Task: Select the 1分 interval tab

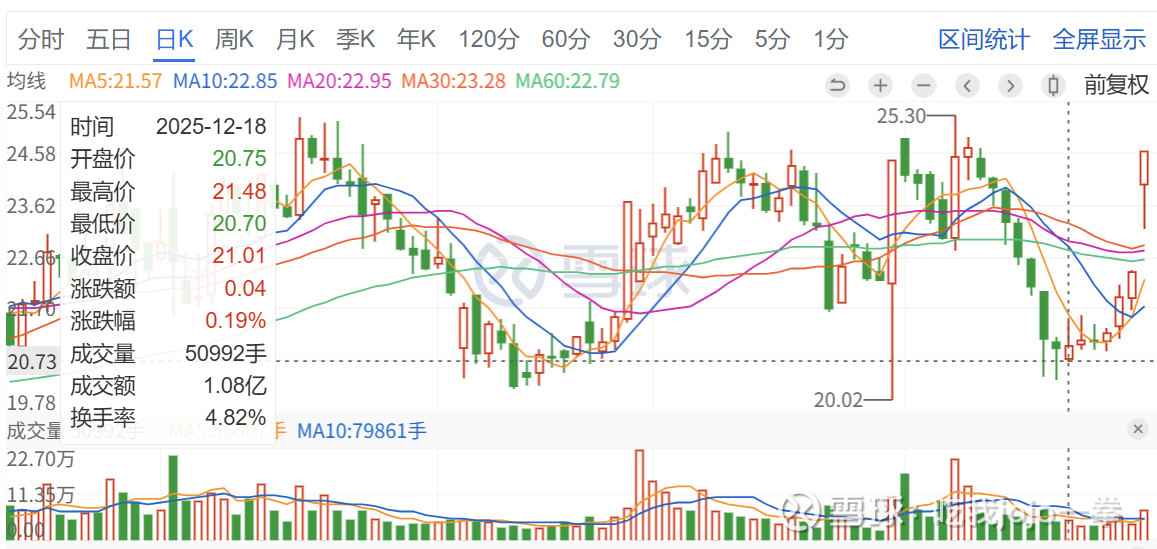Action: [830, 39]
